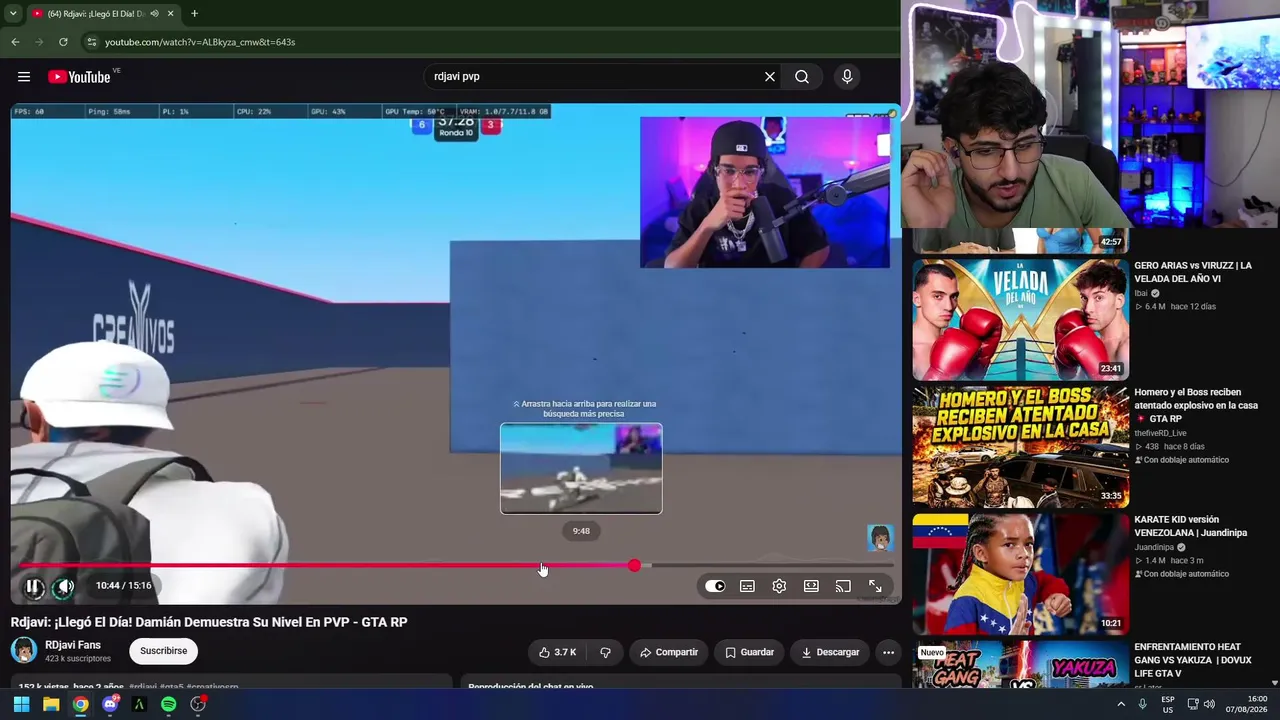Open player settings gear
This screenshot has height=720, width=1280.
pyautogui.click(x=779, y=586)
